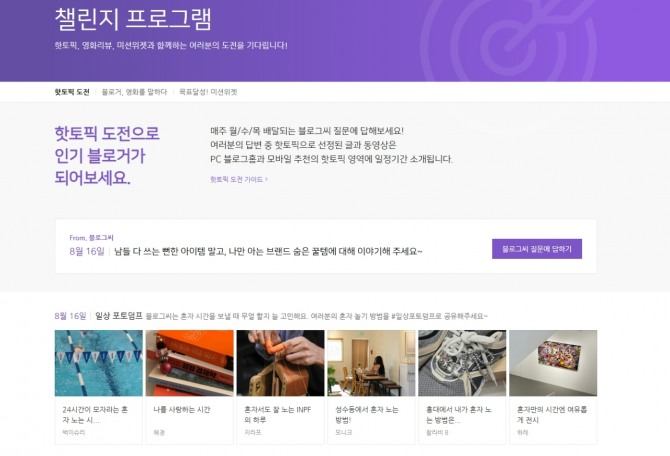Open the cafe interior photo thumbnail
670x456 pixels.
coord(371,363)
